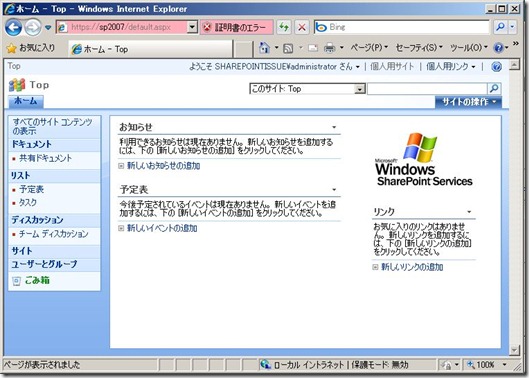Open the セーフティ(S) menu

tap(419, 48)
